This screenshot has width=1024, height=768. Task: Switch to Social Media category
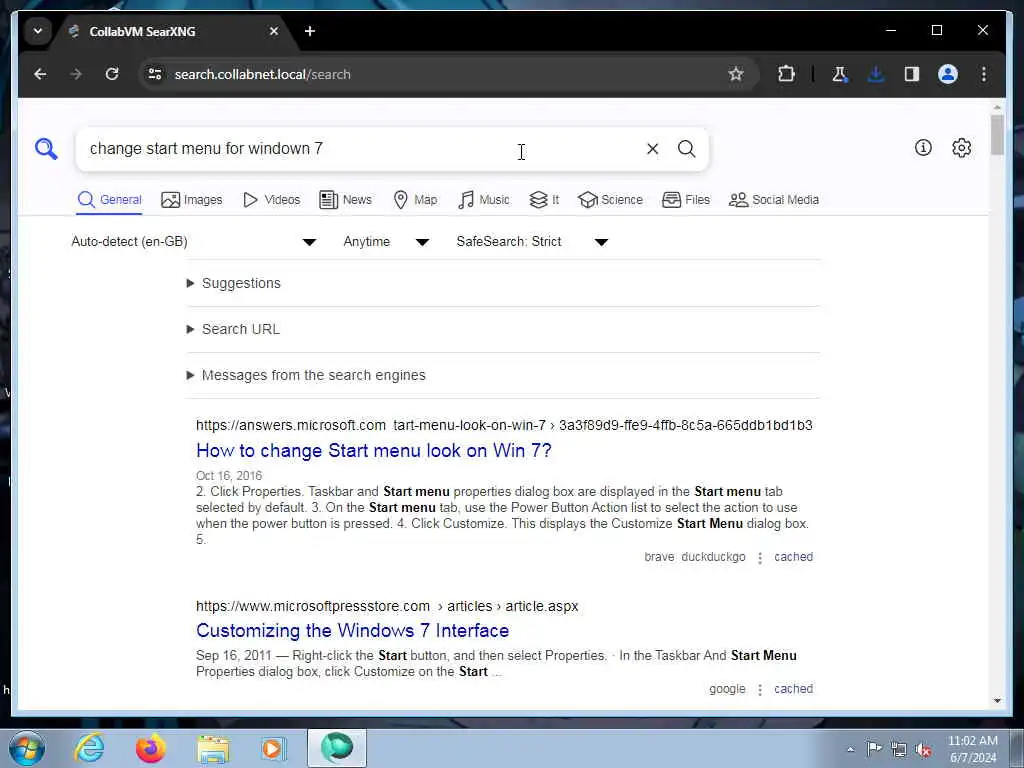[774, 200]
